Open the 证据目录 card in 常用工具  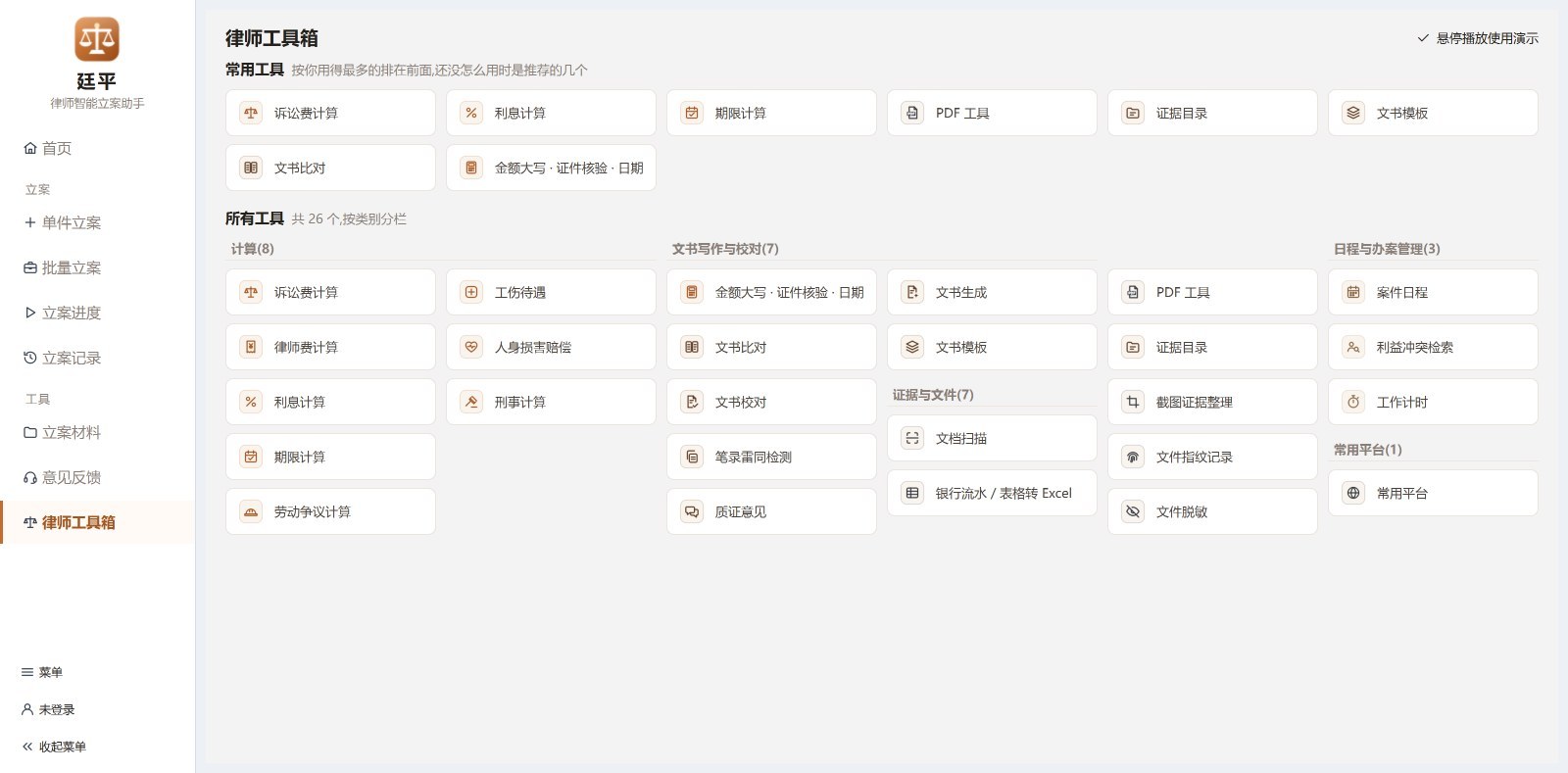coord(1212,113)
